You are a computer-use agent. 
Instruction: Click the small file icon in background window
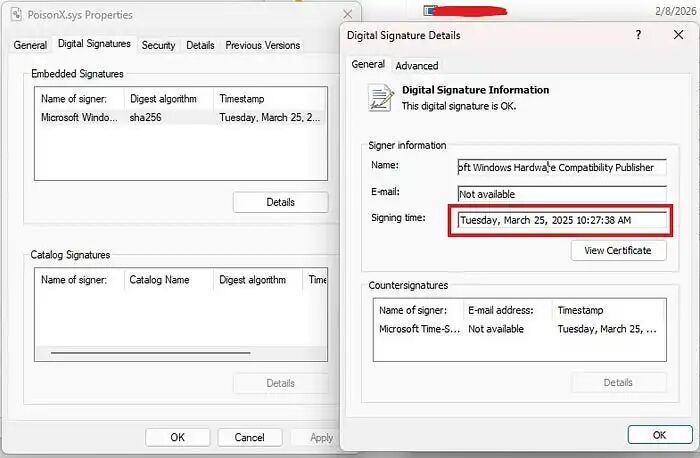429,10
